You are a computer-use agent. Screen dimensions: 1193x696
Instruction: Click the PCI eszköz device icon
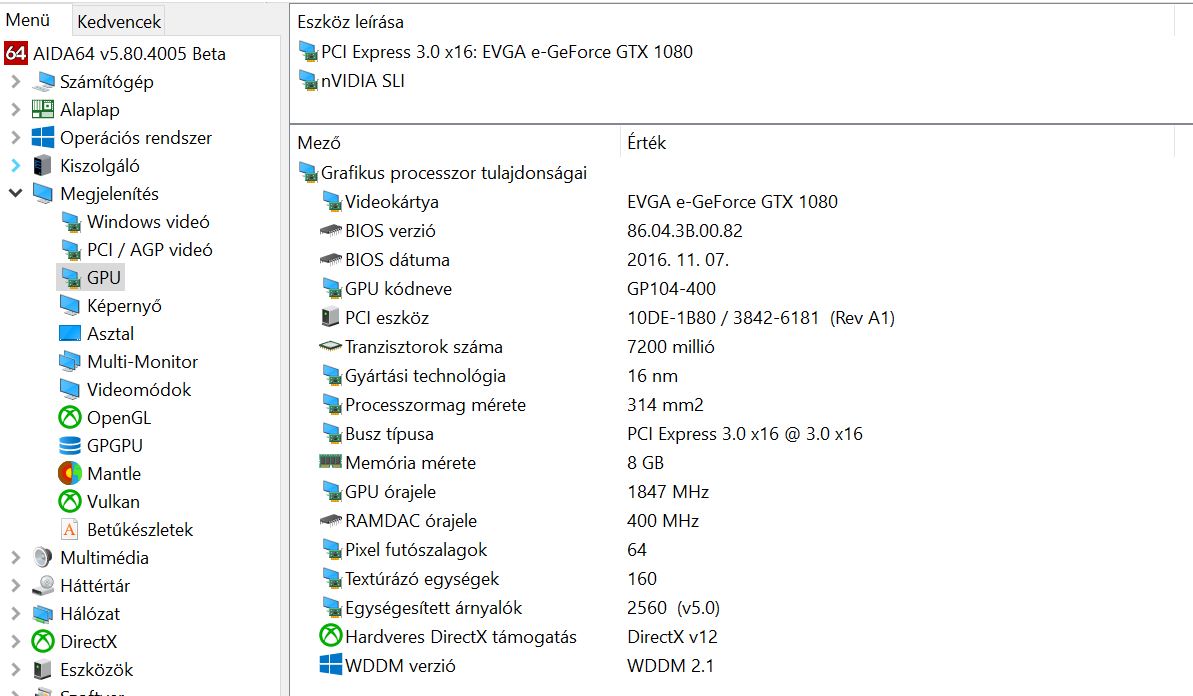click(x=330, y=317)
